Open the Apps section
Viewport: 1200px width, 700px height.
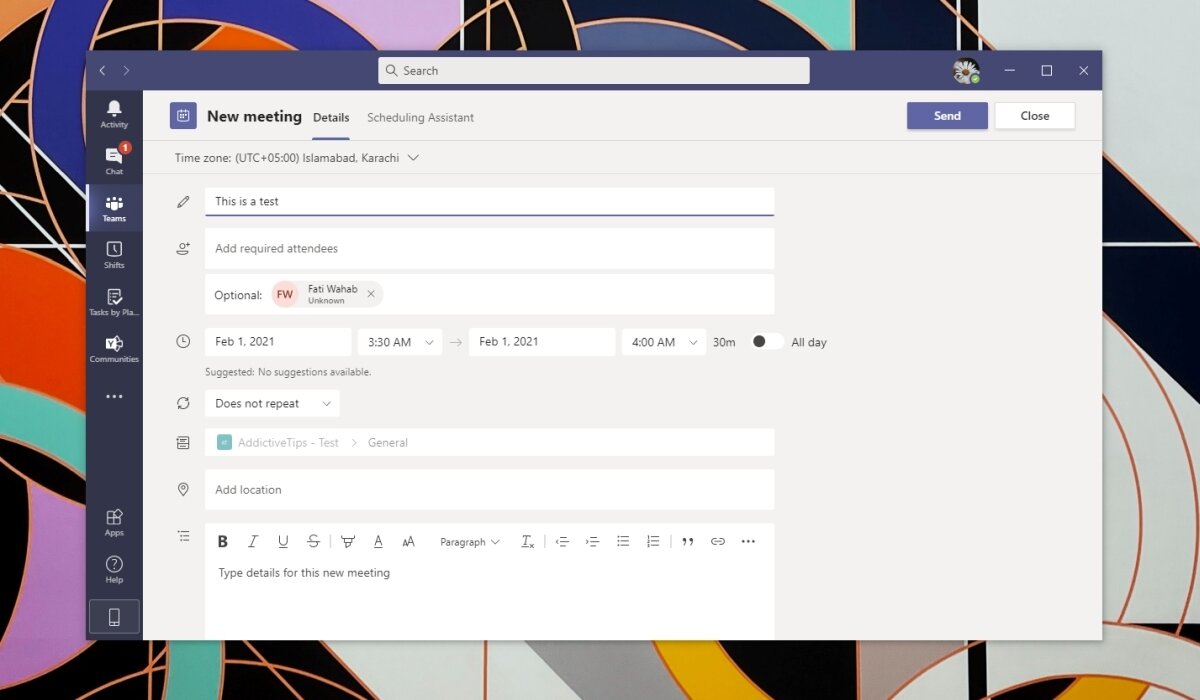coord(114,520)
